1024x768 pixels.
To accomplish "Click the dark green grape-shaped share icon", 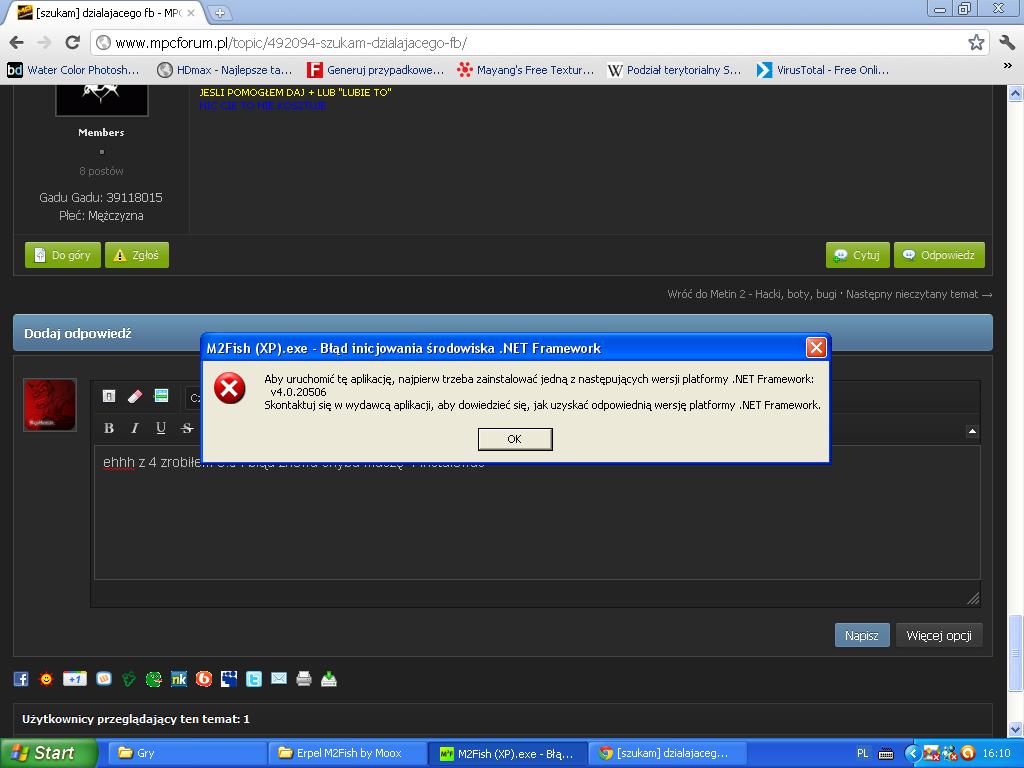I will pyautogui.click(x=129, y=679).
